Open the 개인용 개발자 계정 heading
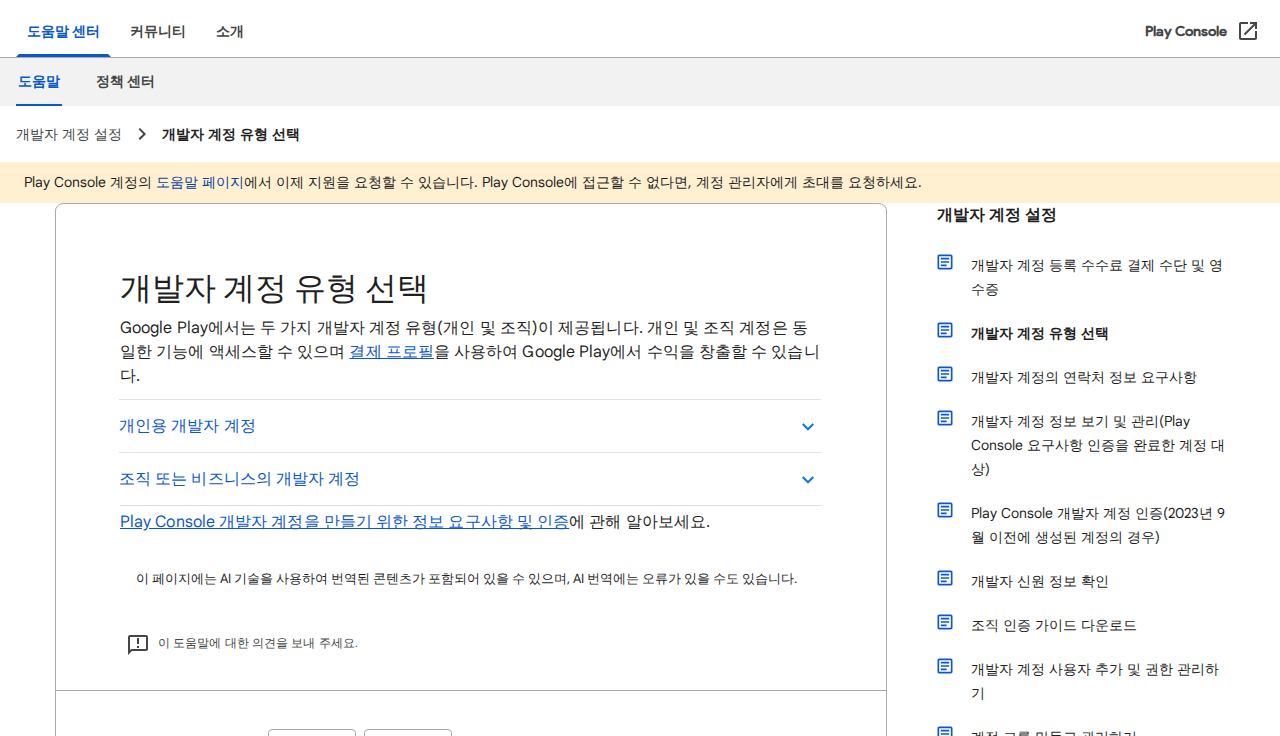Viewport: 1280px width, 736px height. [187, 426]
